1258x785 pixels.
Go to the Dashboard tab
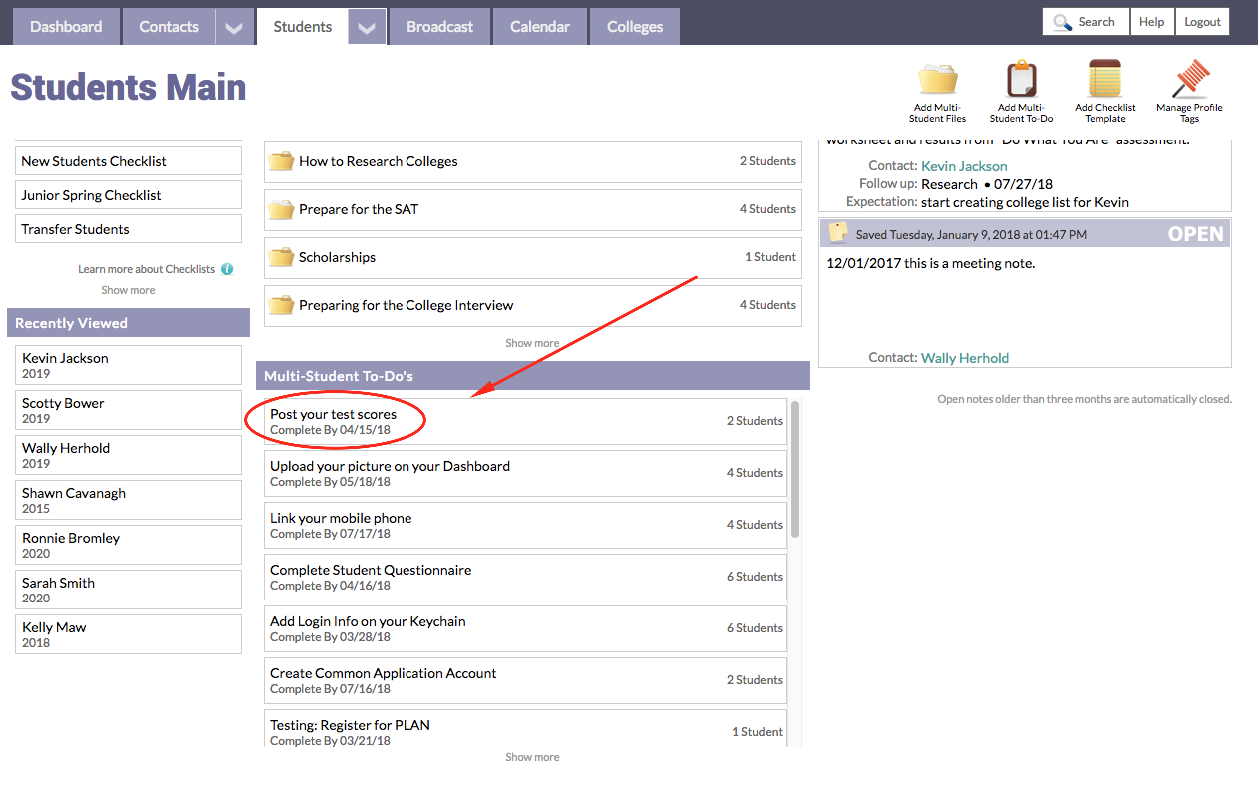(x=66, y=27)
